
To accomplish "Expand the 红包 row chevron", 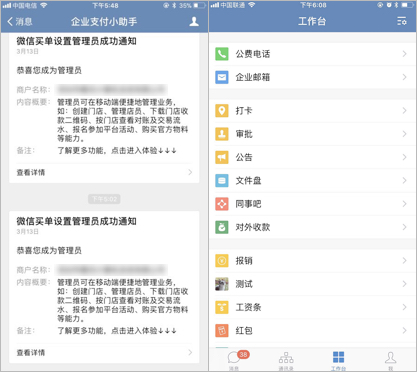I will coord(404,330).
